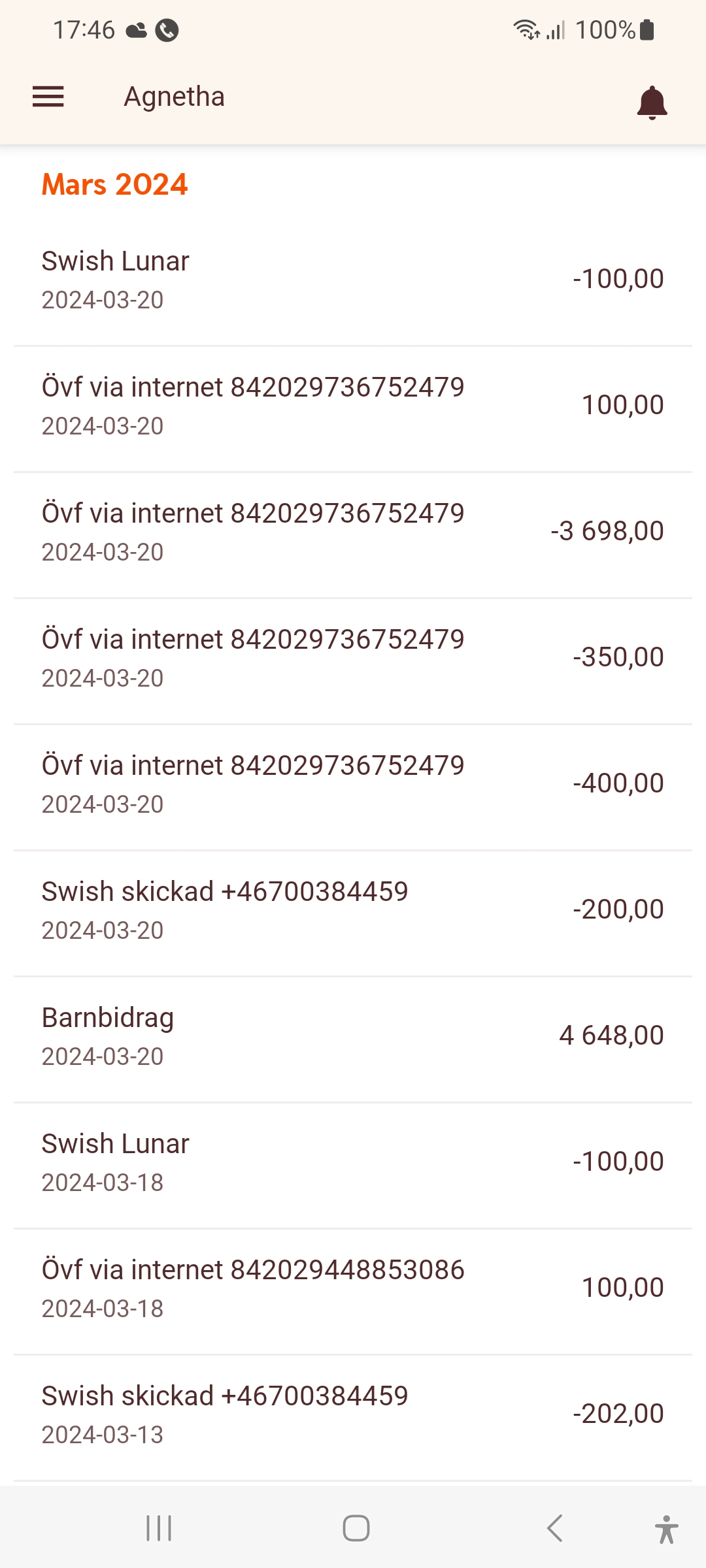Tap the accessibility shortcut icon
The image size is (706, 1568).
[x=666, y=1529]
